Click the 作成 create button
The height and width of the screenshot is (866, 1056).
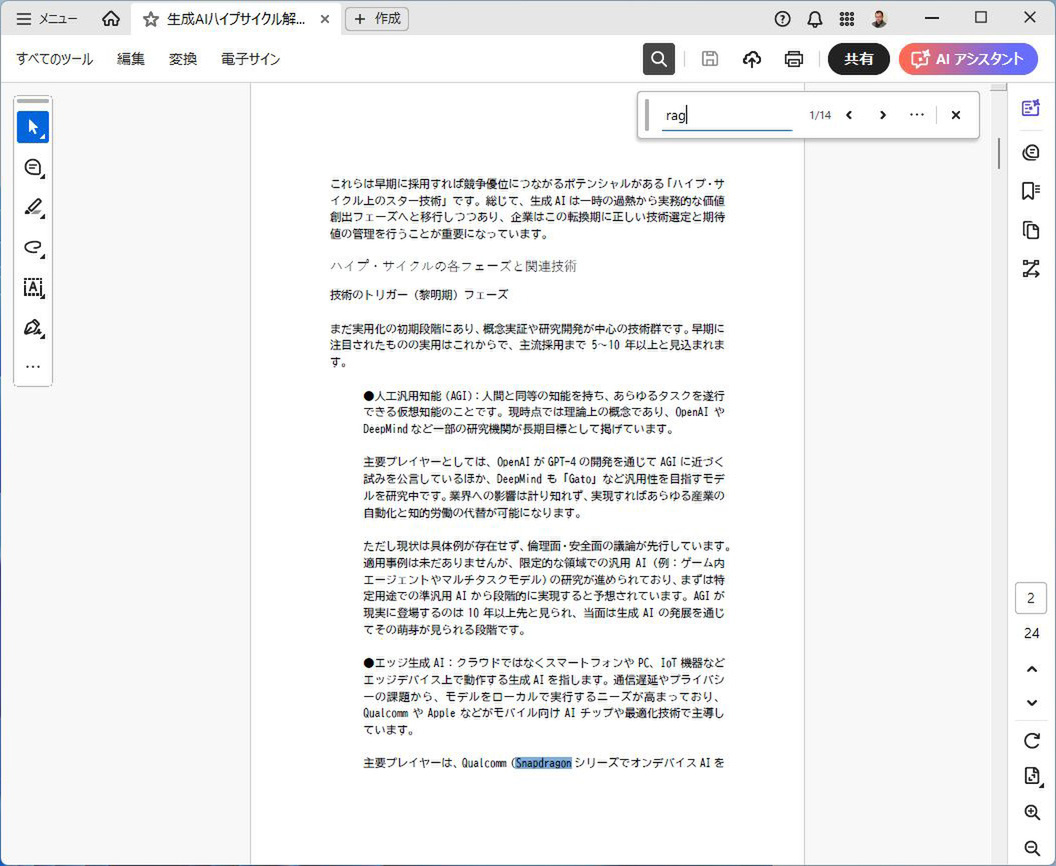(x=377, y=19)
